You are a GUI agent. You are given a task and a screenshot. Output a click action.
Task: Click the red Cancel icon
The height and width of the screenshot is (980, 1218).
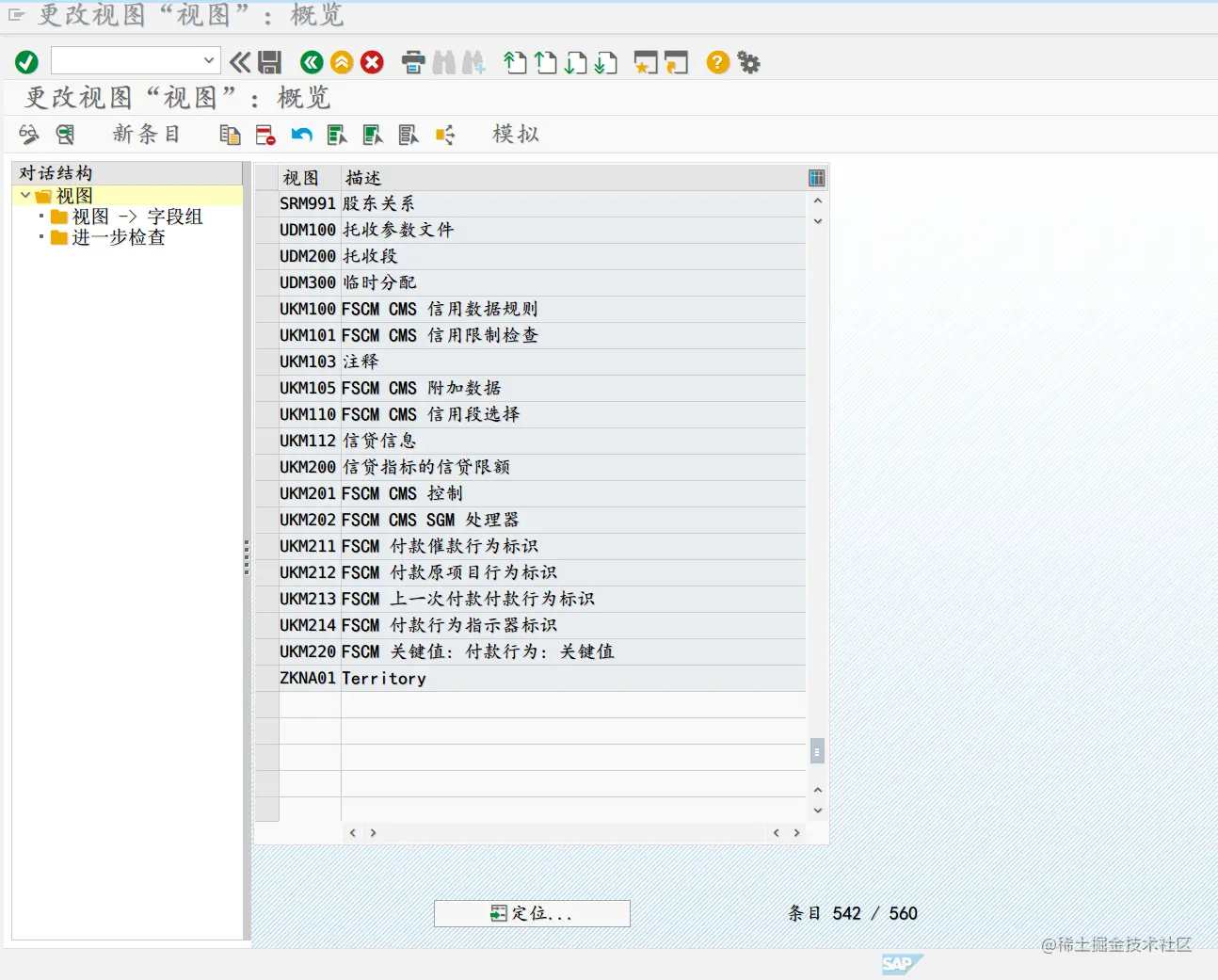point(373,62)
